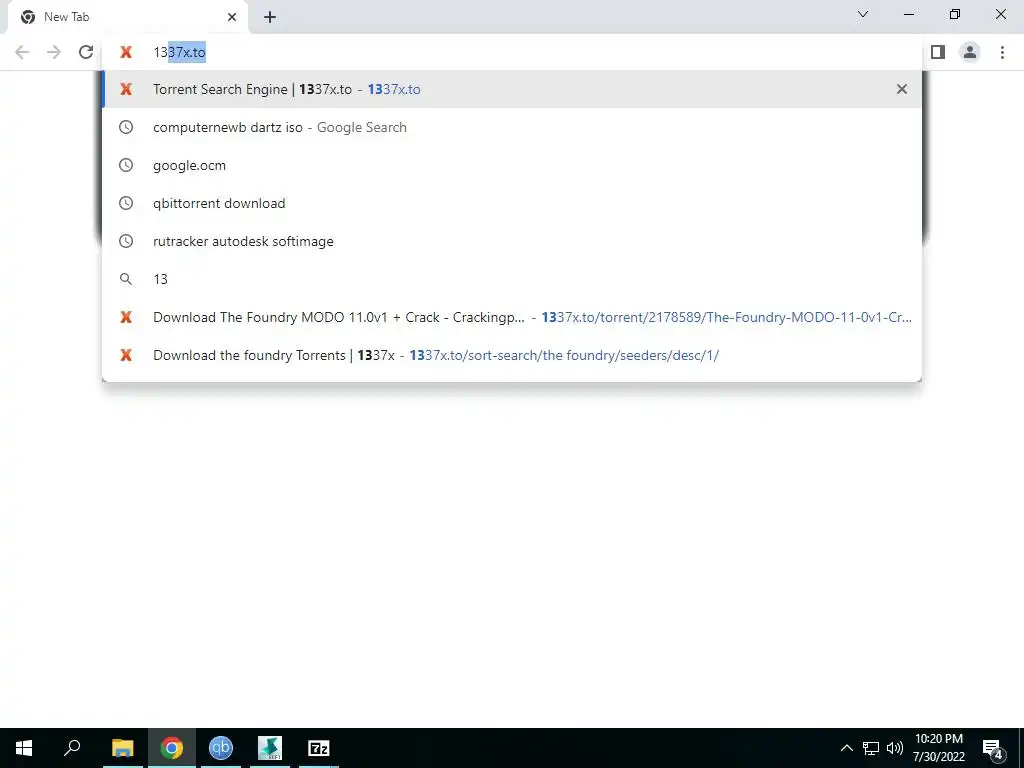This screenshot has height=768, width=1024.
Task: Choose the google.ocm history suggestion
Action: [512, 165]
